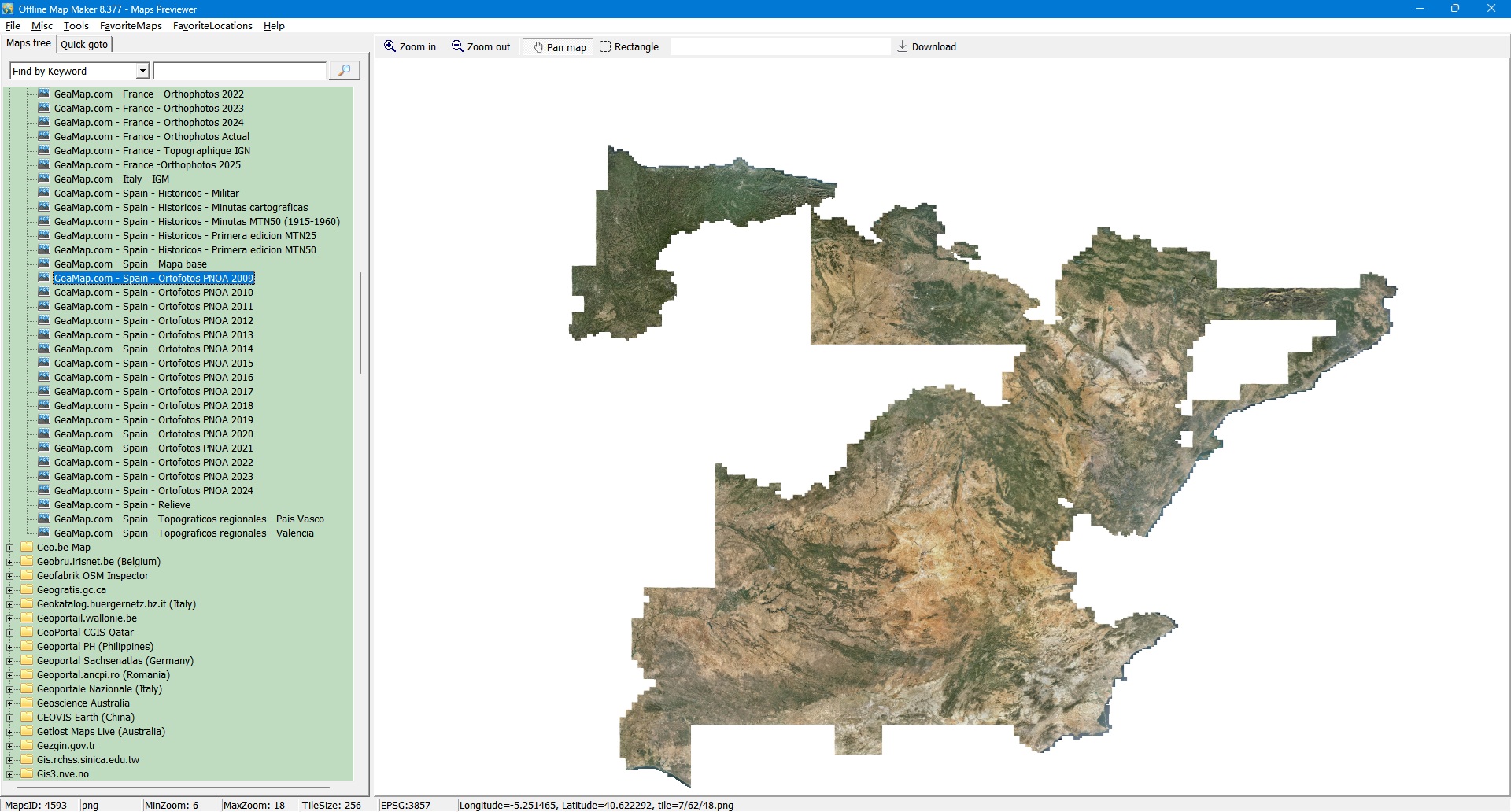Click the Download arrow icon

[903, 46]
